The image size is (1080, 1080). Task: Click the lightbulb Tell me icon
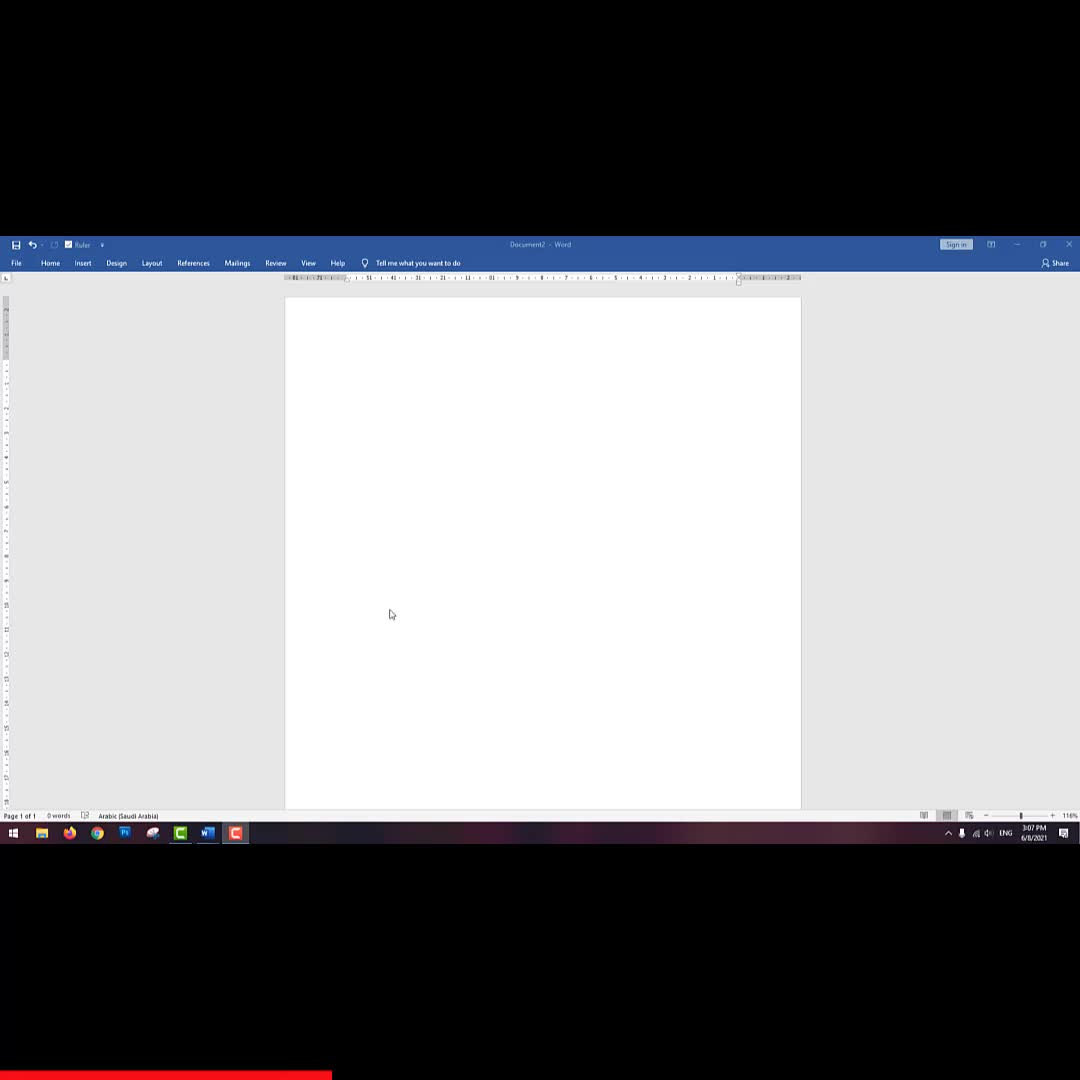click(x=365, y=263)
